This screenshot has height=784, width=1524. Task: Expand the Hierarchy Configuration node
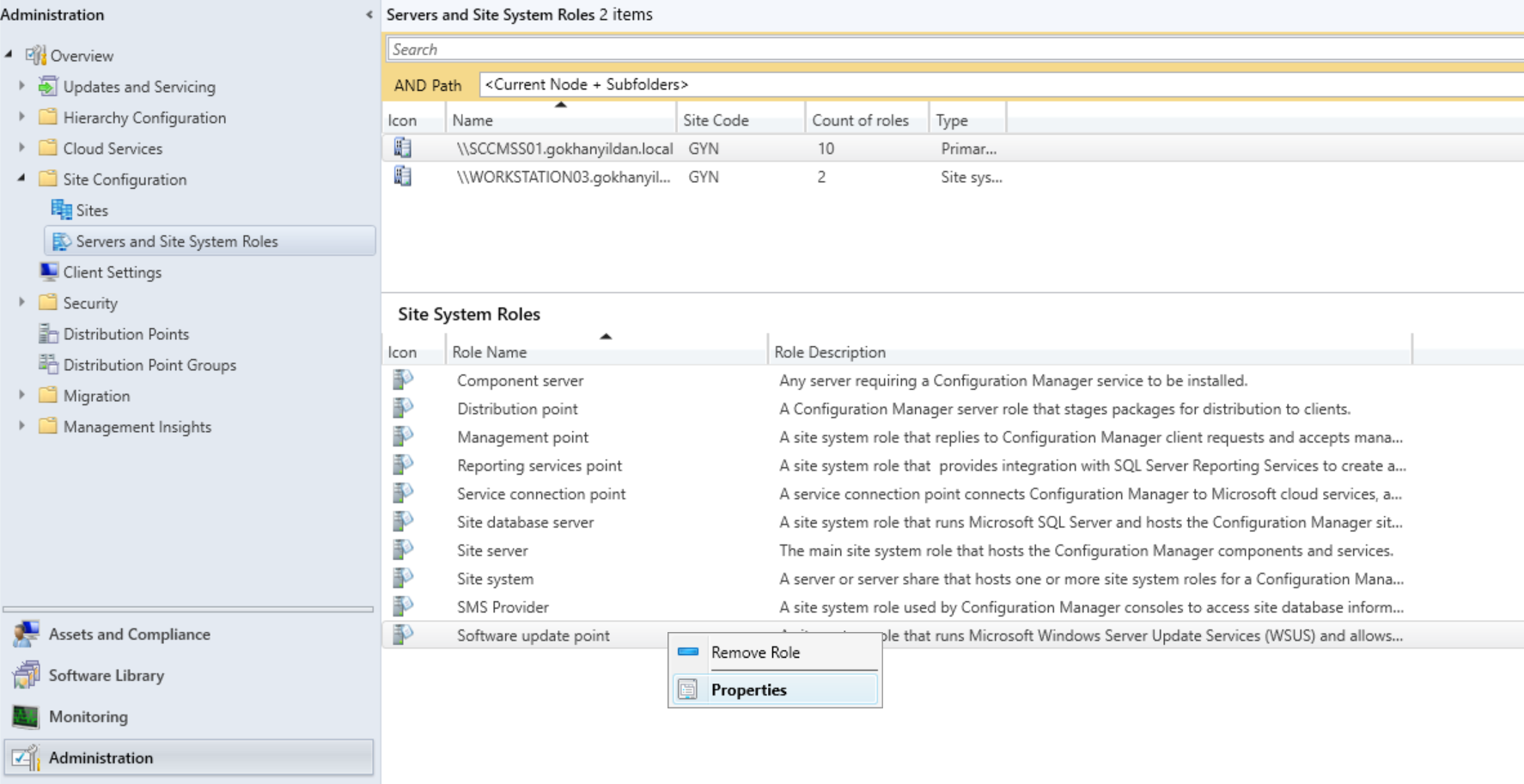(21, 117)
